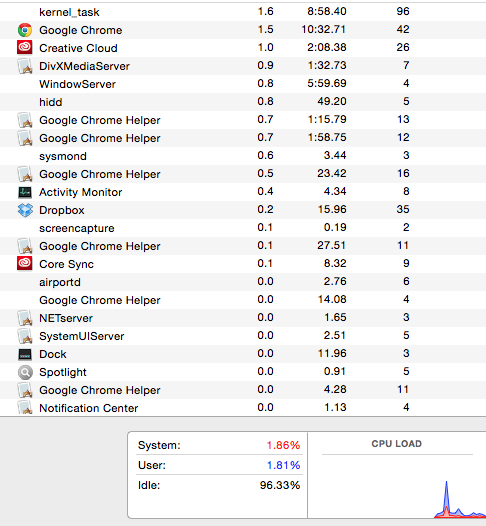Select the WindowServer process name
Screen dimensions: 486x526
tap(77, 84)
